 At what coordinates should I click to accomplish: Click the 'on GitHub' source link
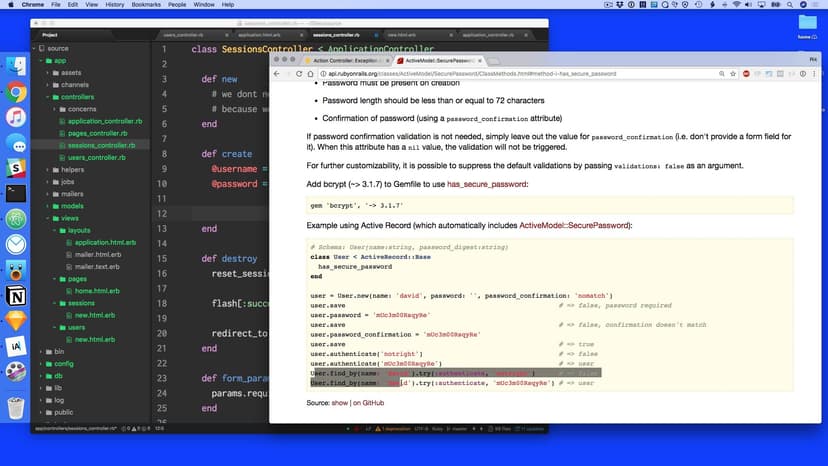[368, 402]
